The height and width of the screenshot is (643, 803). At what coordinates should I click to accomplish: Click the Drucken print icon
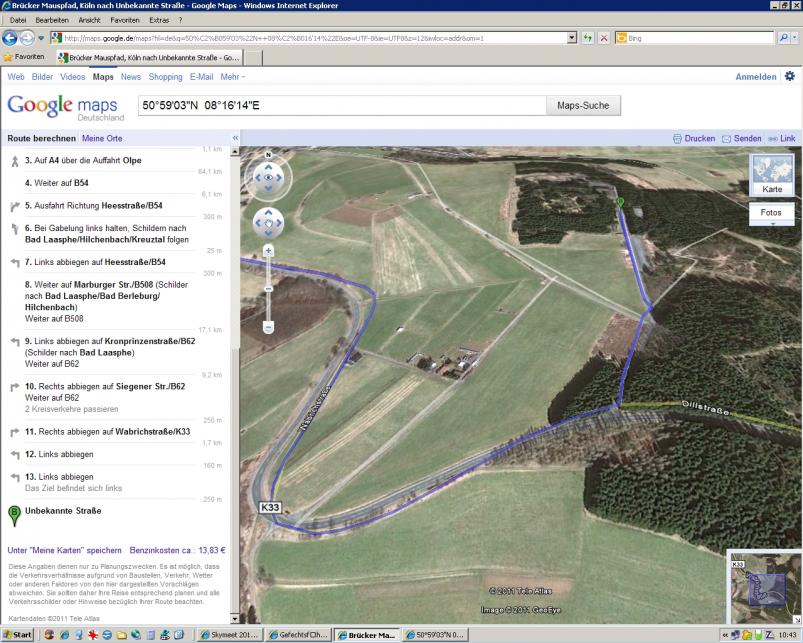[677, 138]
